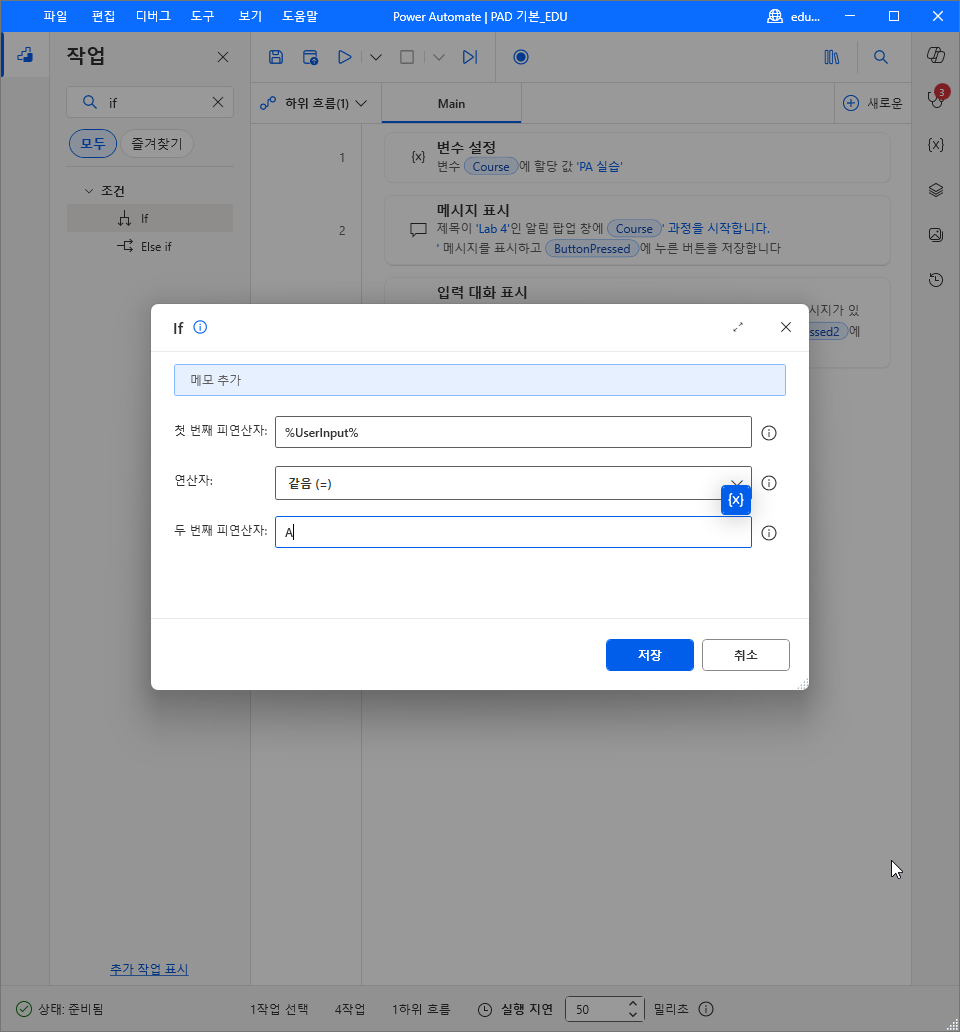This screenshot has height=1032, width=960.
Task: Close the 작업 actions pane
Action: 223,57
